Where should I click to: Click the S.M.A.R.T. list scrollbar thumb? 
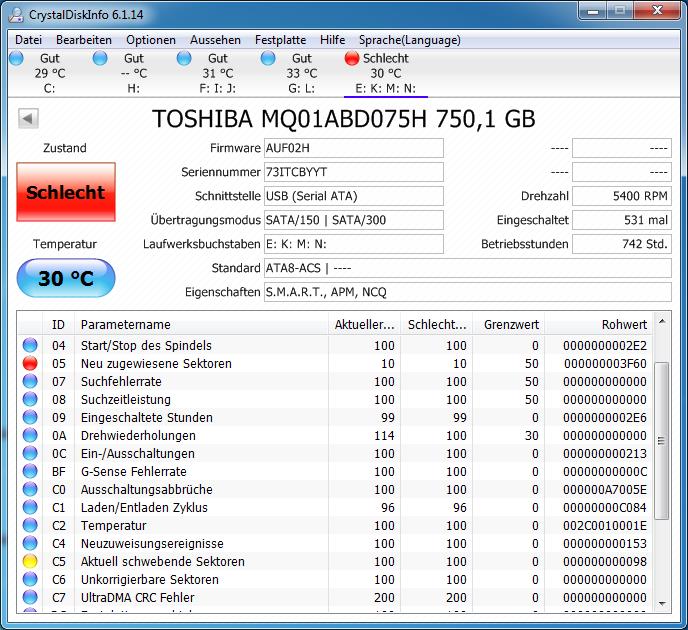pyautogui.click(x=661, y=440)
